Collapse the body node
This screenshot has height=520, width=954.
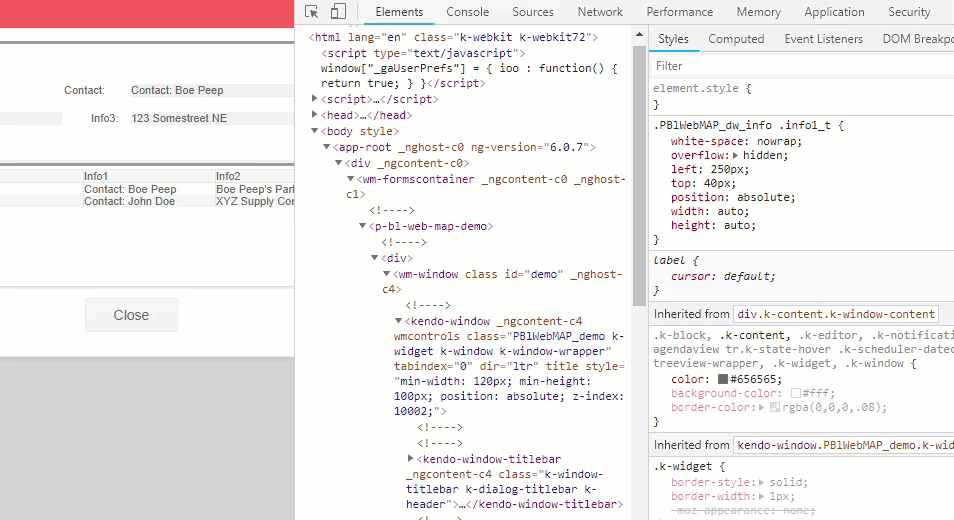pos(315,131)
